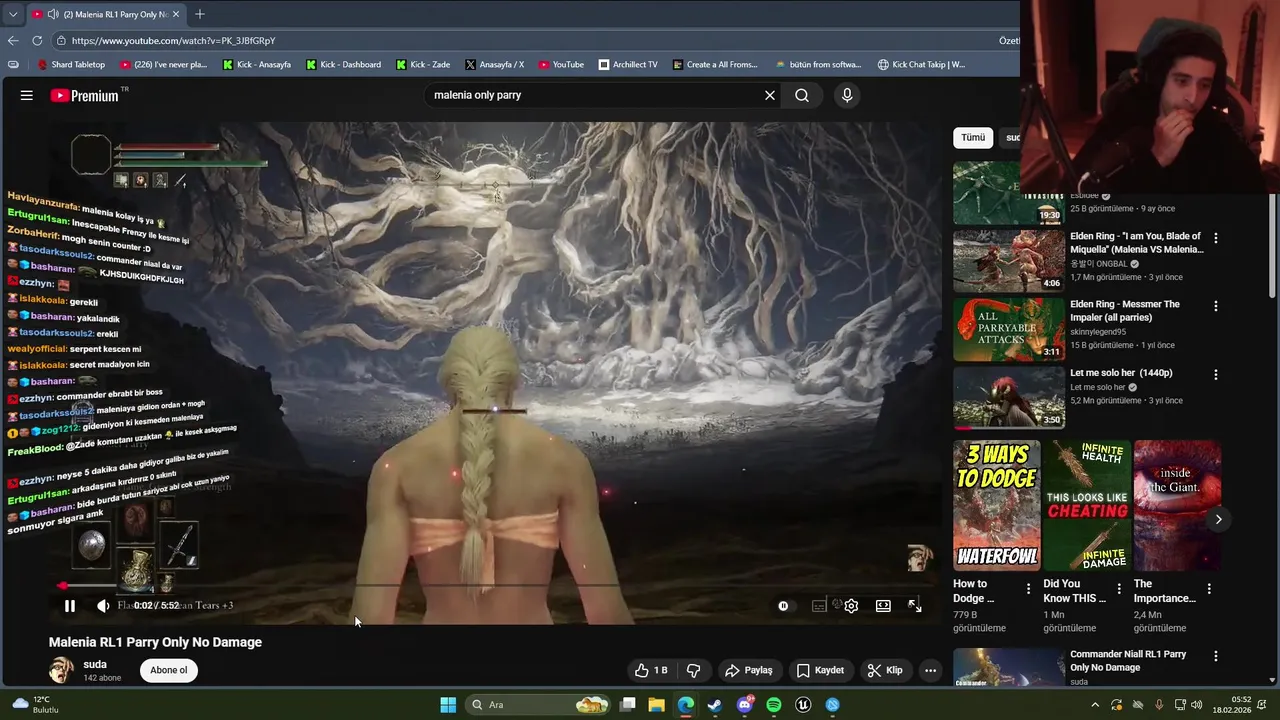The width and height of the screenshot is (1280, 720).
Task: Share the video via Paylaş
Action: 748,670
